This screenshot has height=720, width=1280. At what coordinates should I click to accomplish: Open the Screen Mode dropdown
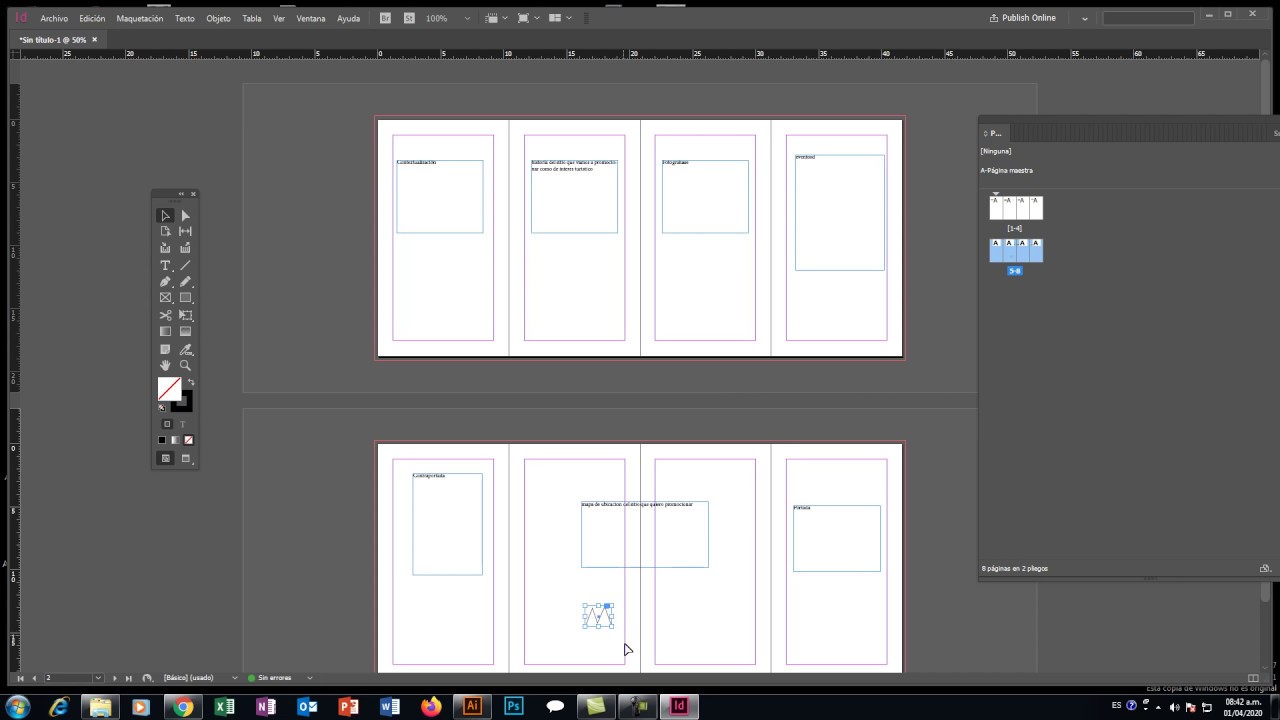pyautogui.click(x=529, y=18)
